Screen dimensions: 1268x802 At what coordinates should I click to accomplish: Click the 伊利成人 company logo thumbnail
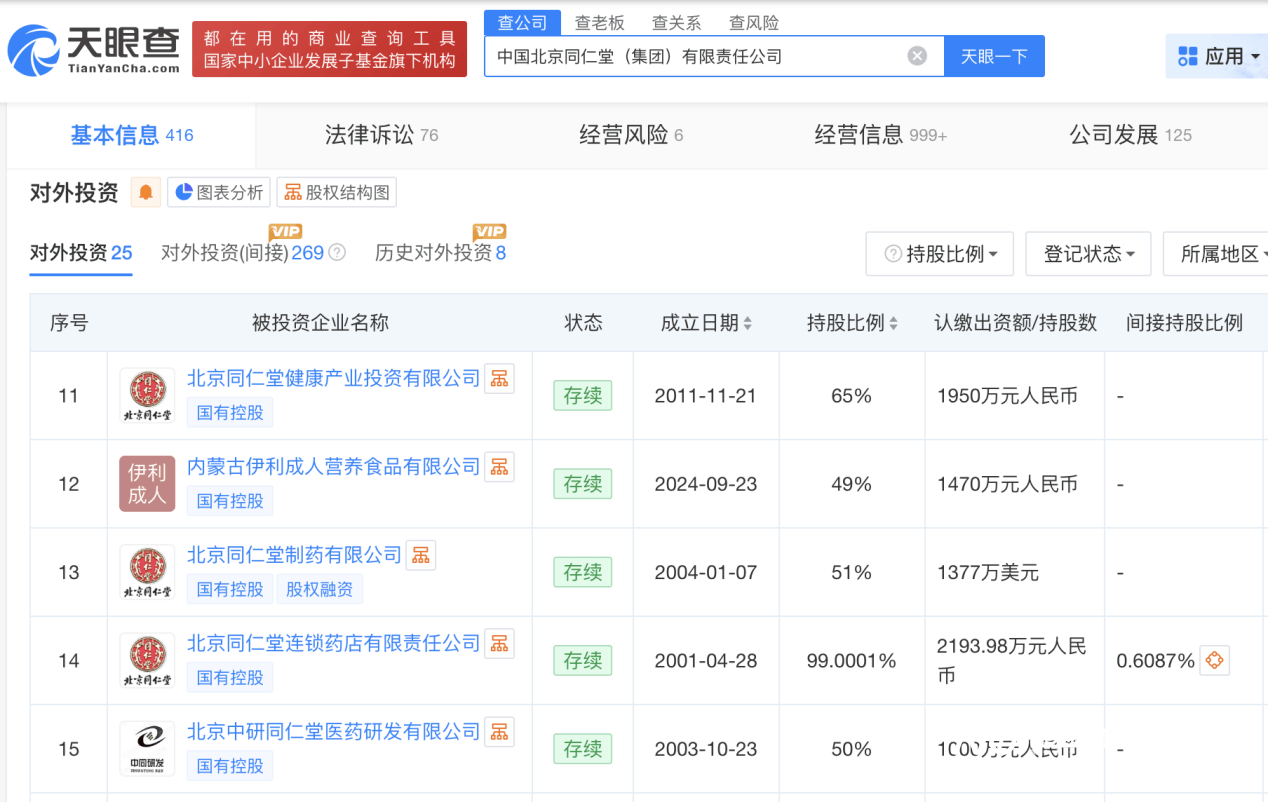point(147,484)
